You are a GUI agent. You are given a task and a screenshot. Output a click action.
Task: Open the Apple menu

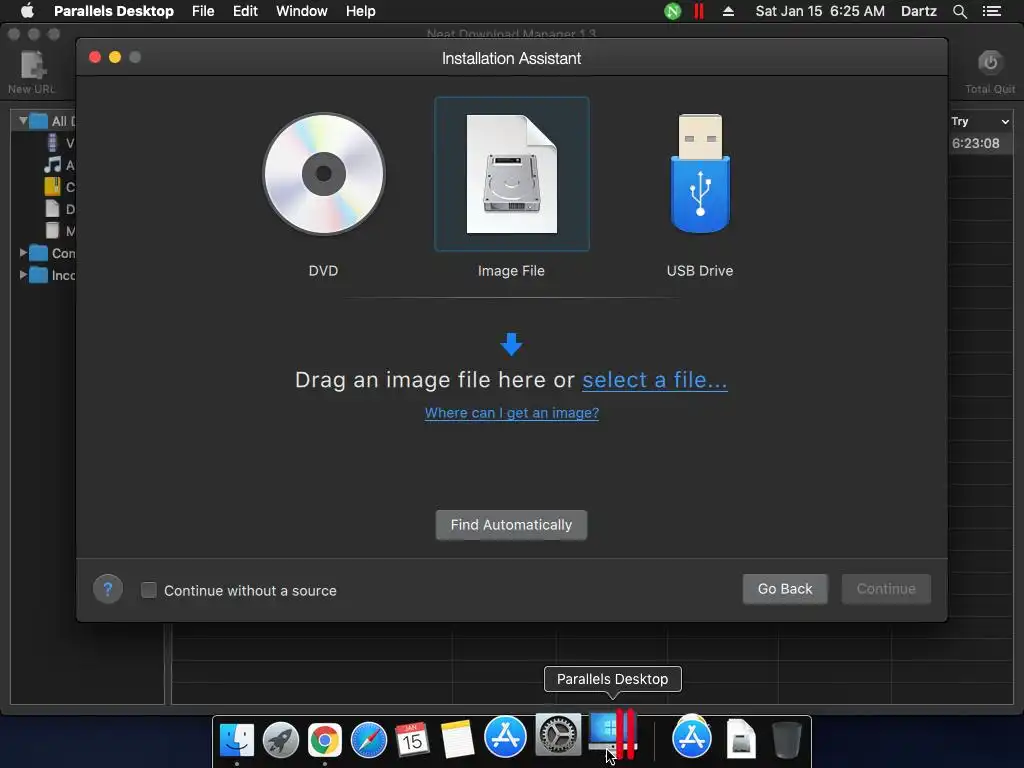click(x=27, y=11)
